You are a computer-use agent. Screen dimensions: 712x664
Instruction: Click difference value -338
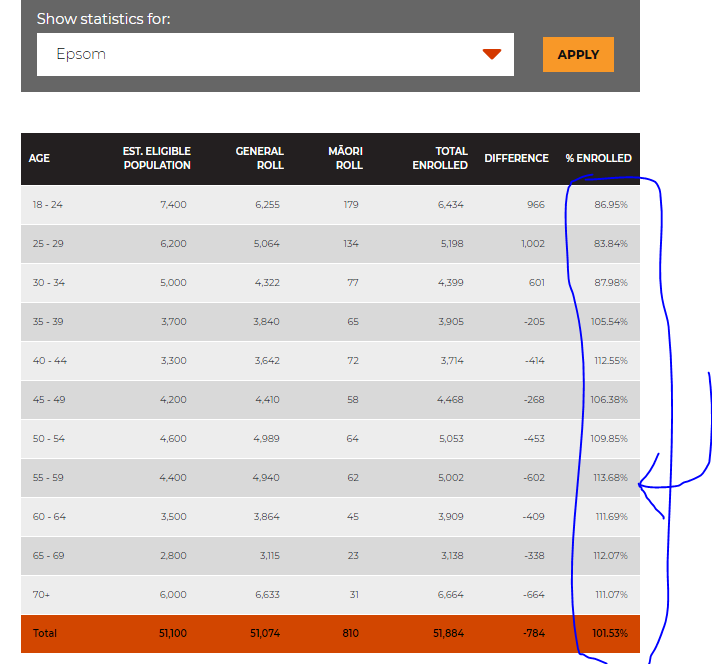[534, 556]
